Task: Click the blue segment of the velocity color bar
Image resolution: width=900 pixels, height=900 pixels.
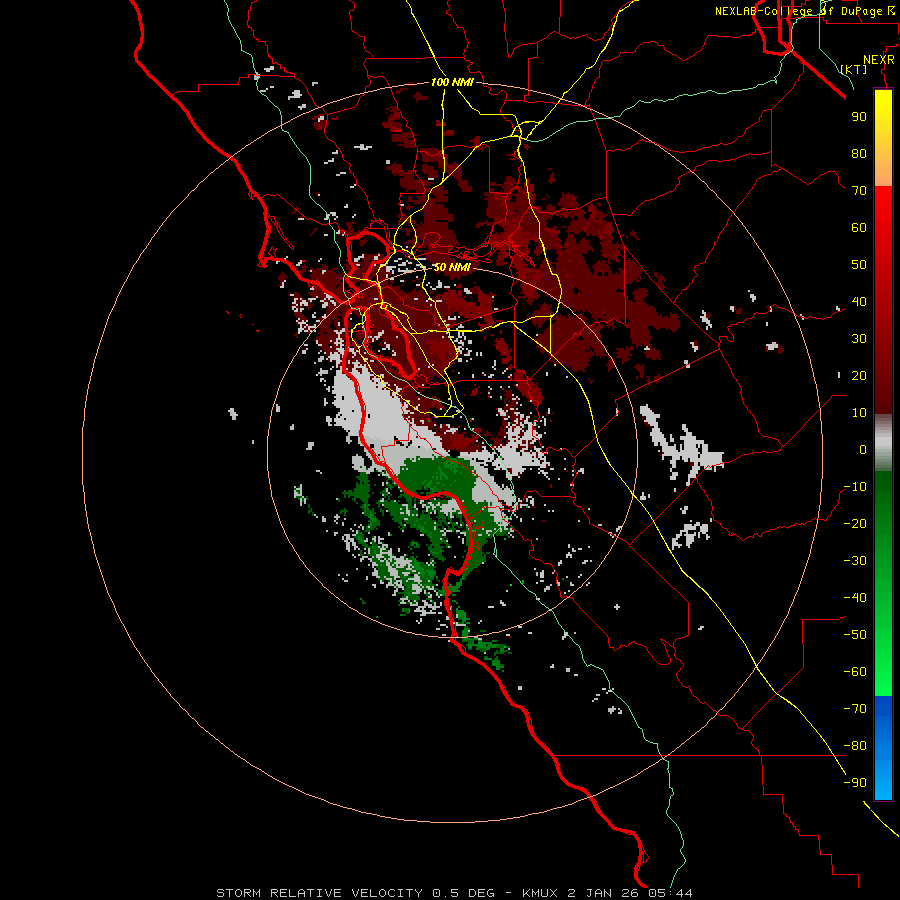Action: point(883,747)
